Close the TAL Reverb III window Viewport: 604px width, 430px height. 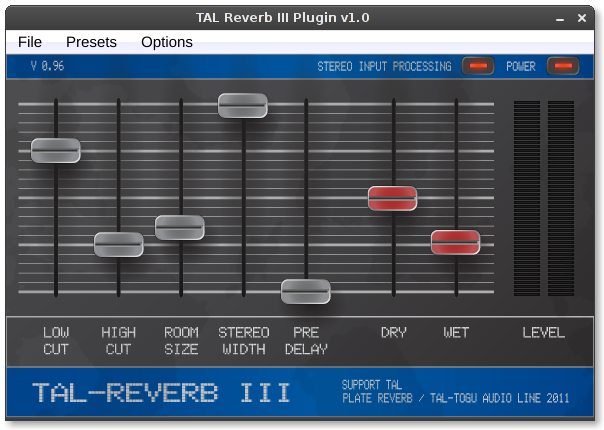tap(582, 18)
